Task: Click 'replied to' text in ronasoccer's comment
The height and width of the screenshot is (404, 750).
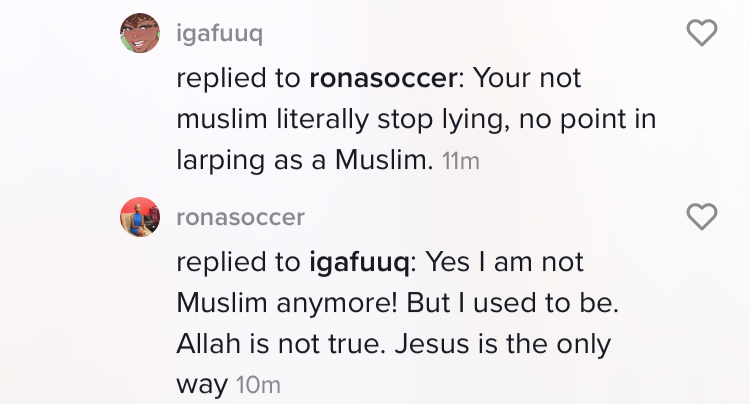Action: (x=238, y=262)
